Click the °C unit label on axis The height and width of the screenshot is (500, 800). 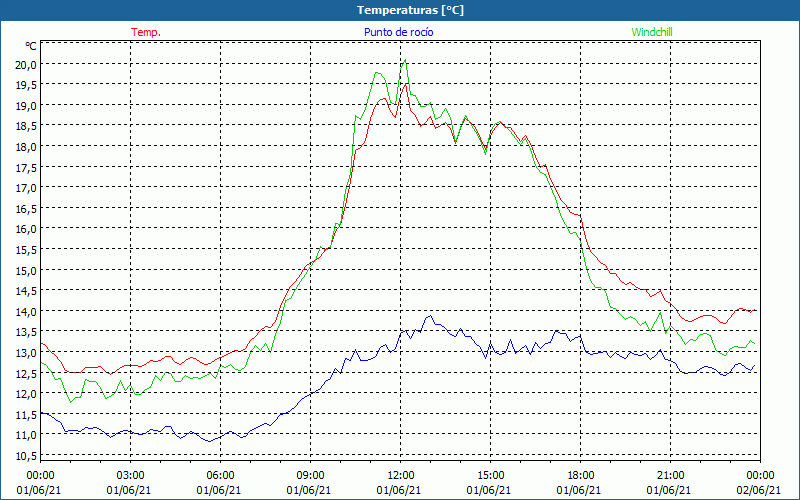point(31,46)
